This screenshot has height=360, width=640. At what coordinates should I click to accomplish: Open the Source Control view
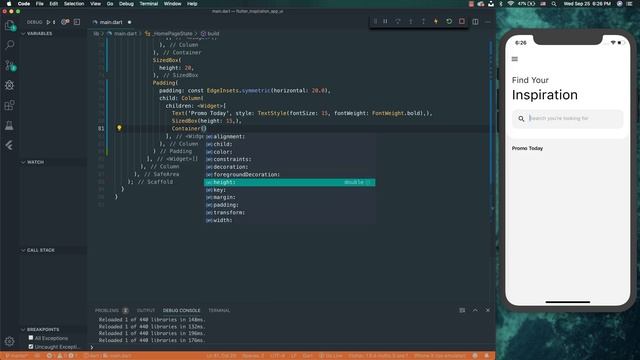10,65
